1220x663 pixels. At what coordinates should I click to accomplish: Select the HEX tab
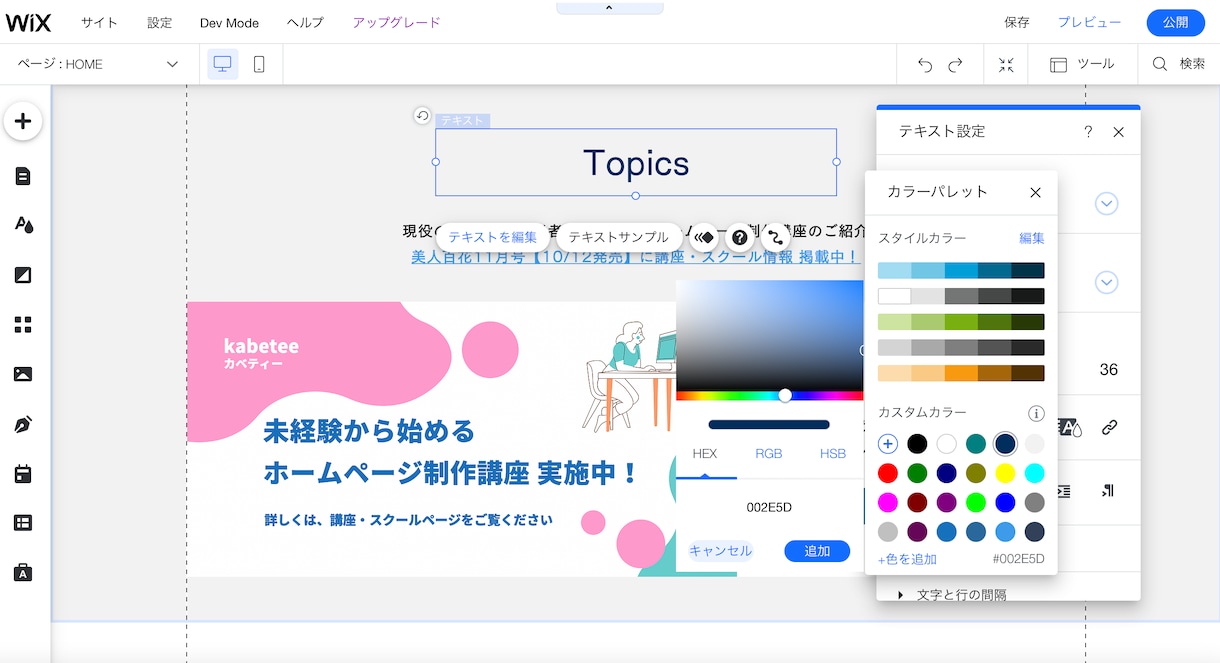coord(705,453)
